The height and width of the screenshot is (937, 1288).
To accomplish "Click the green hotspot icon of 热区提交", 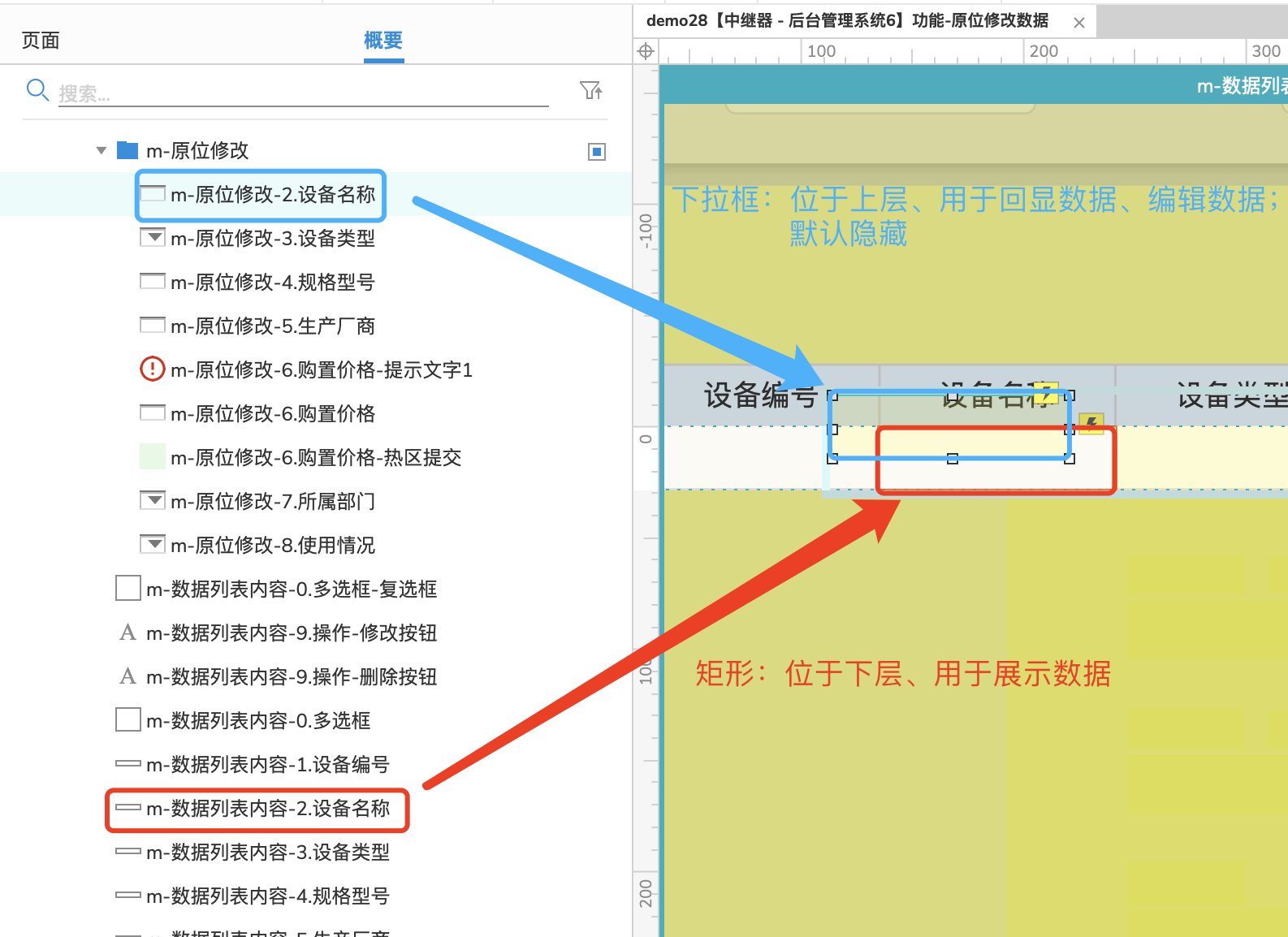I will click(153, 456).
